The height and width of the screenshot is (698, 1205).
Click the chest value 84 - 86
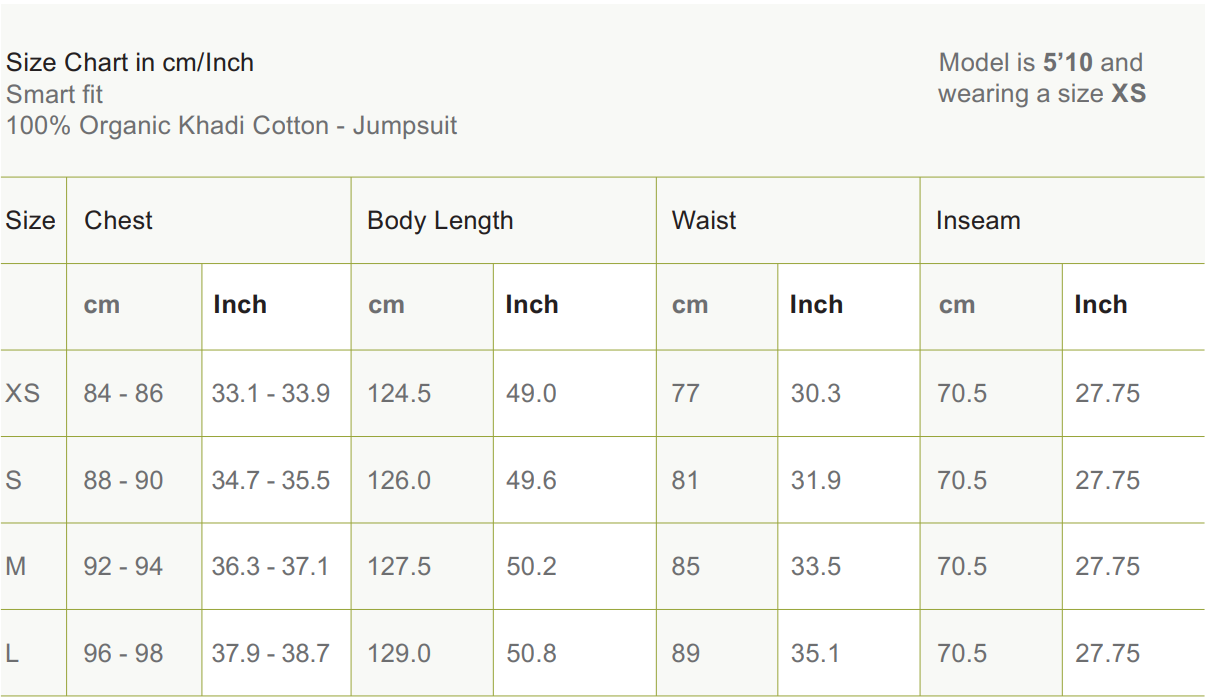click(123, 394)
